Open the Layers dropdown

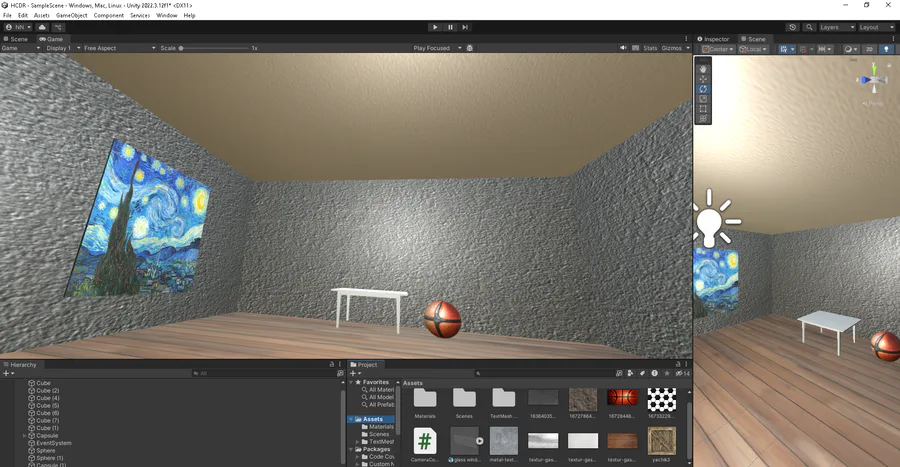click(x=837, y=27)
